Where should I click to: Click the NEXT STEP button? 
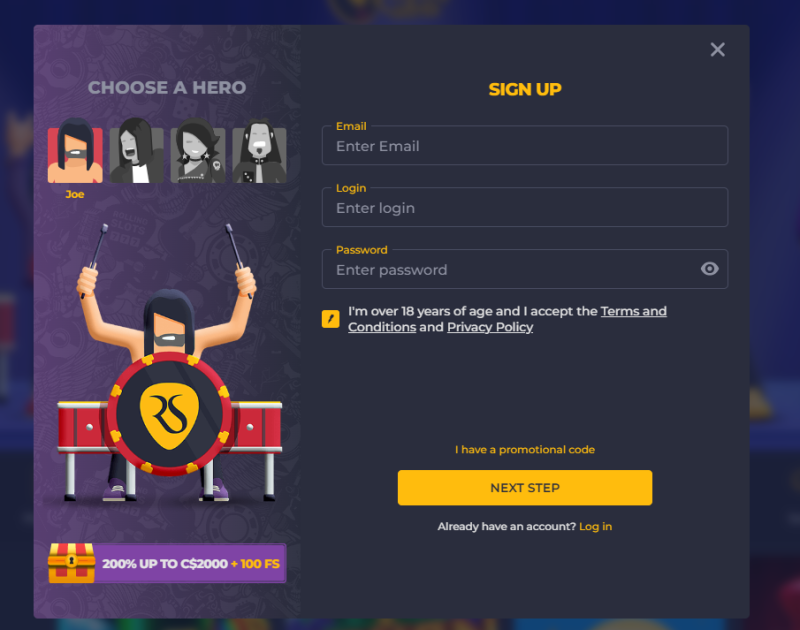[525, 488]
